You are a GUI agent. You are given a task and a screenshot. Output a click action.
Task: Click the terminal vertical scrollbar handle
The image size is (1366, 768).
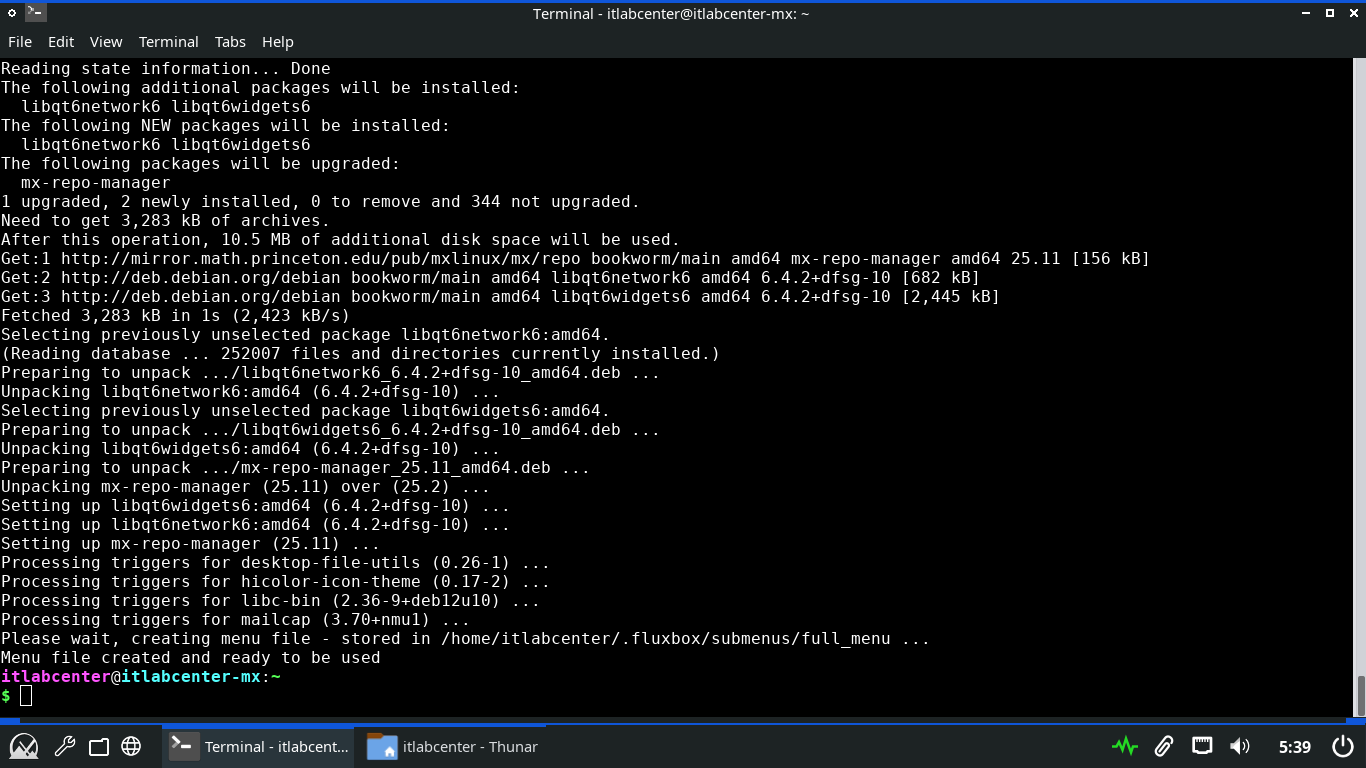pyautogui.click(x=1360, y=695)
